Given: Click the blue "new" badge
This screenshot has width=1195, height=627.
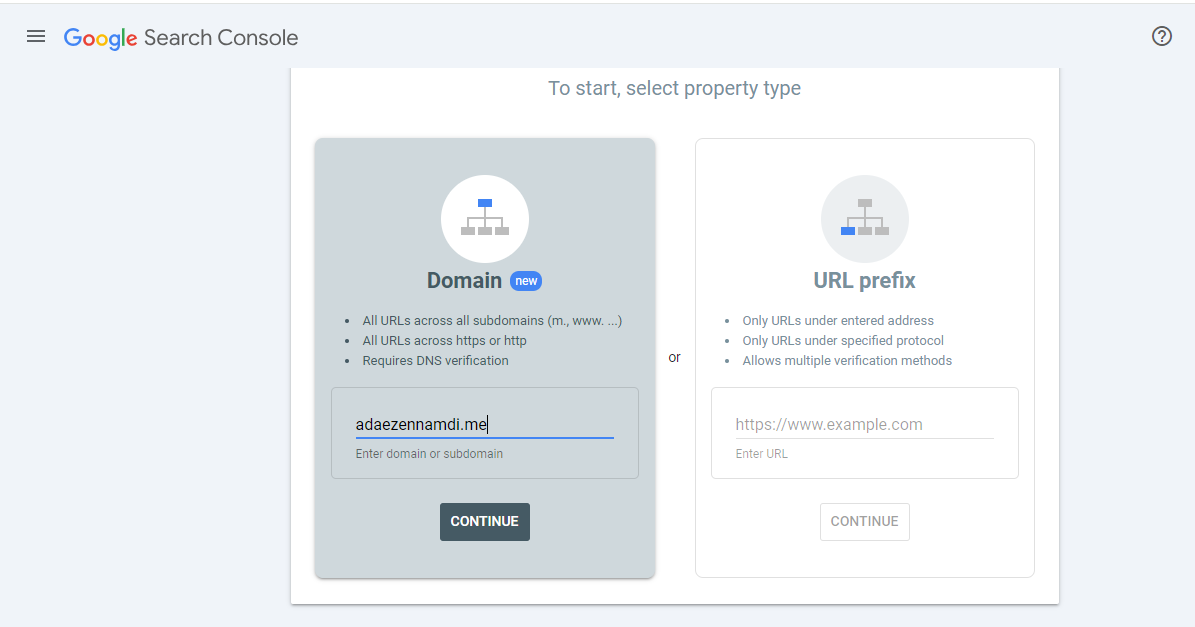Looking at the screenshot, I should click(526, 281).
